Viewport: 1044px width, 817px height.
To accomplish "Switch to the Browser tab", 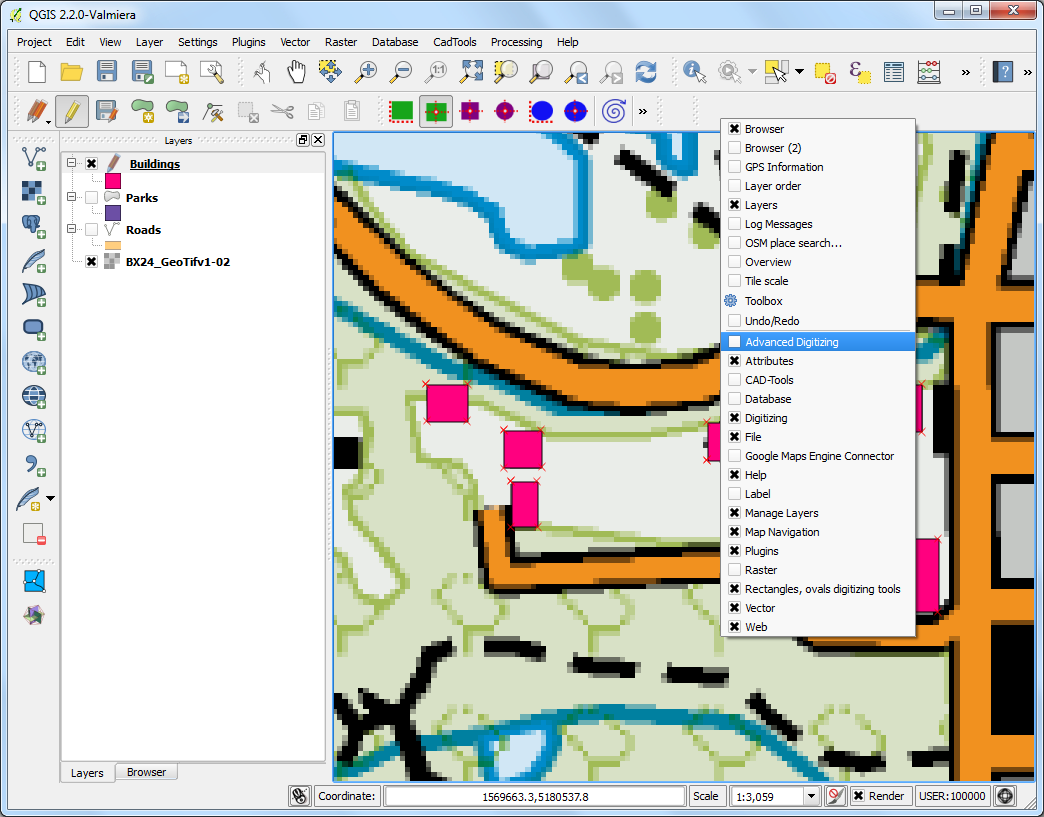I will pyautogui.click(x=146, y=772).
